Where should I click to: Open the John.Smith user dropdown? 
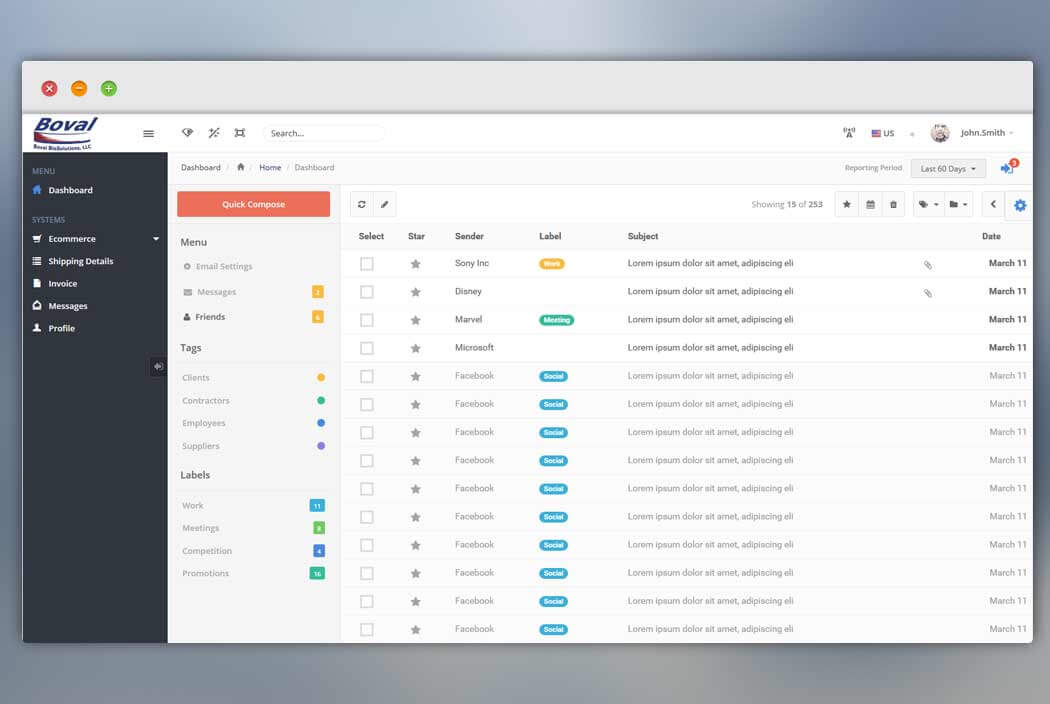click(986, 133)
